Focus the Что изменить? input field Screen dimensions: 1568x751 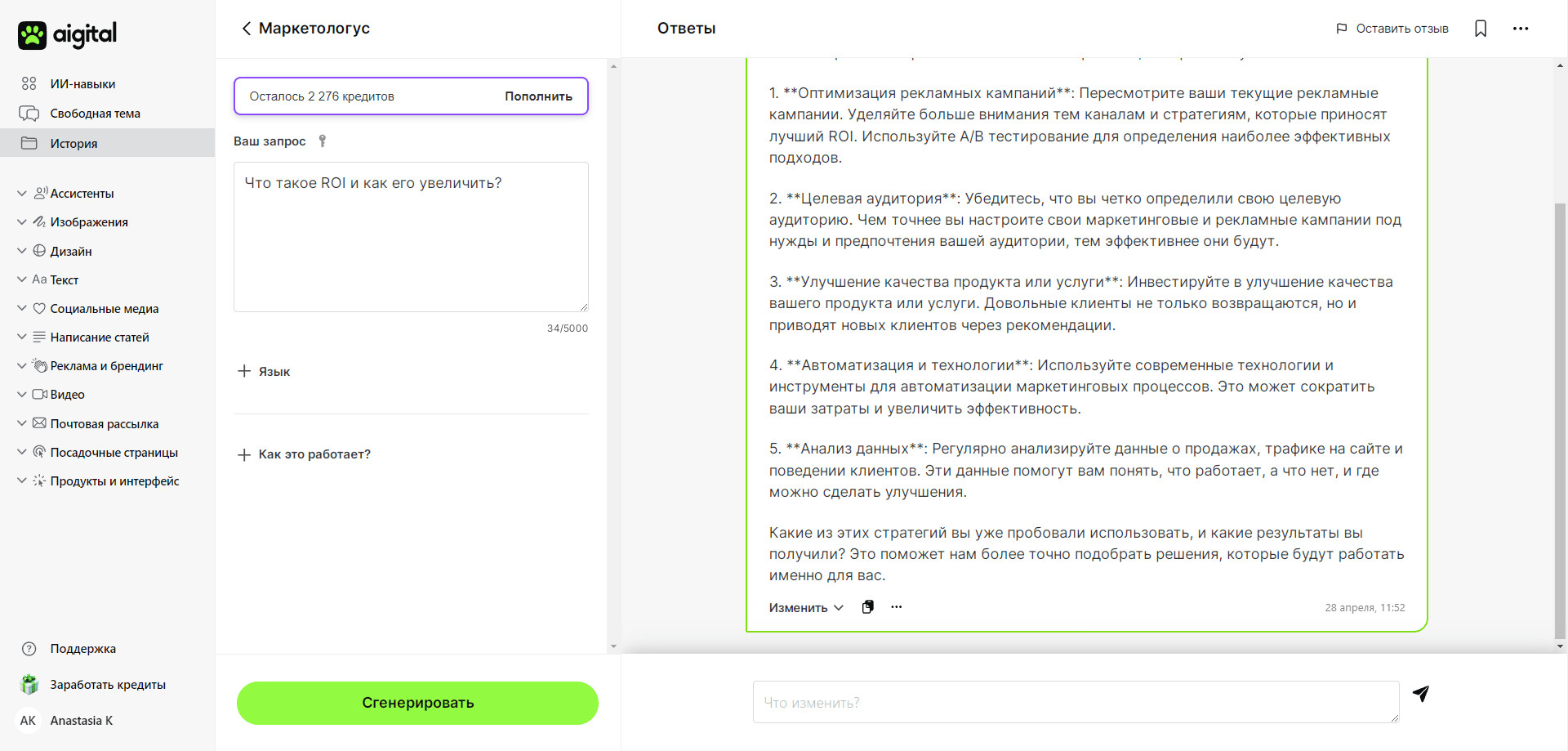point(1076,702)
